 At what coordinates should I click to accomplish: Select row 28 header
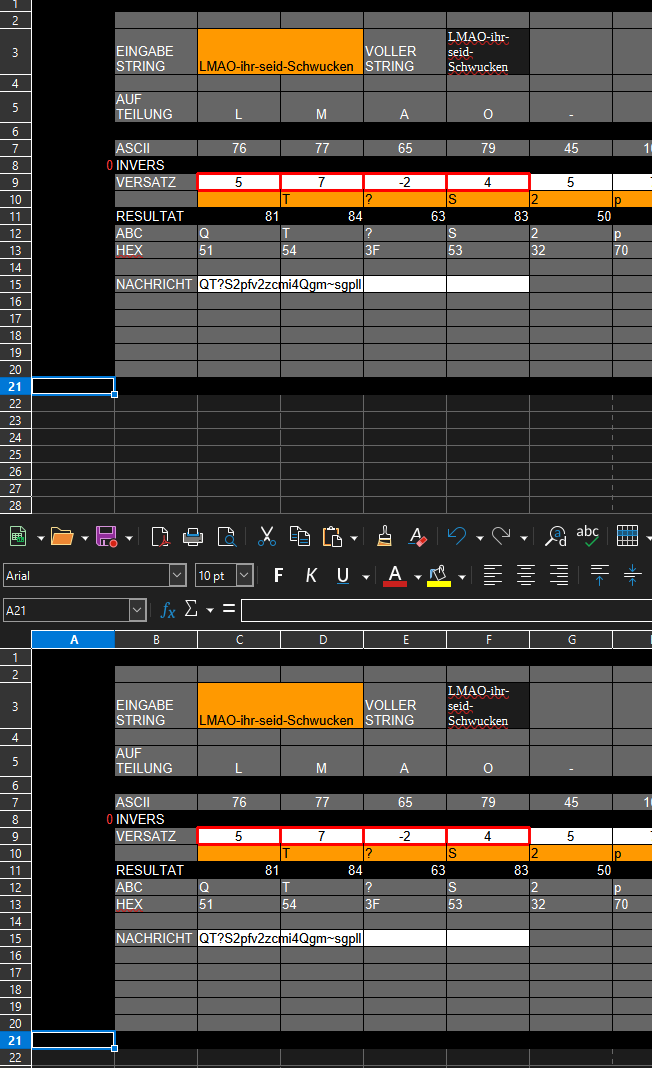(15, 505)
